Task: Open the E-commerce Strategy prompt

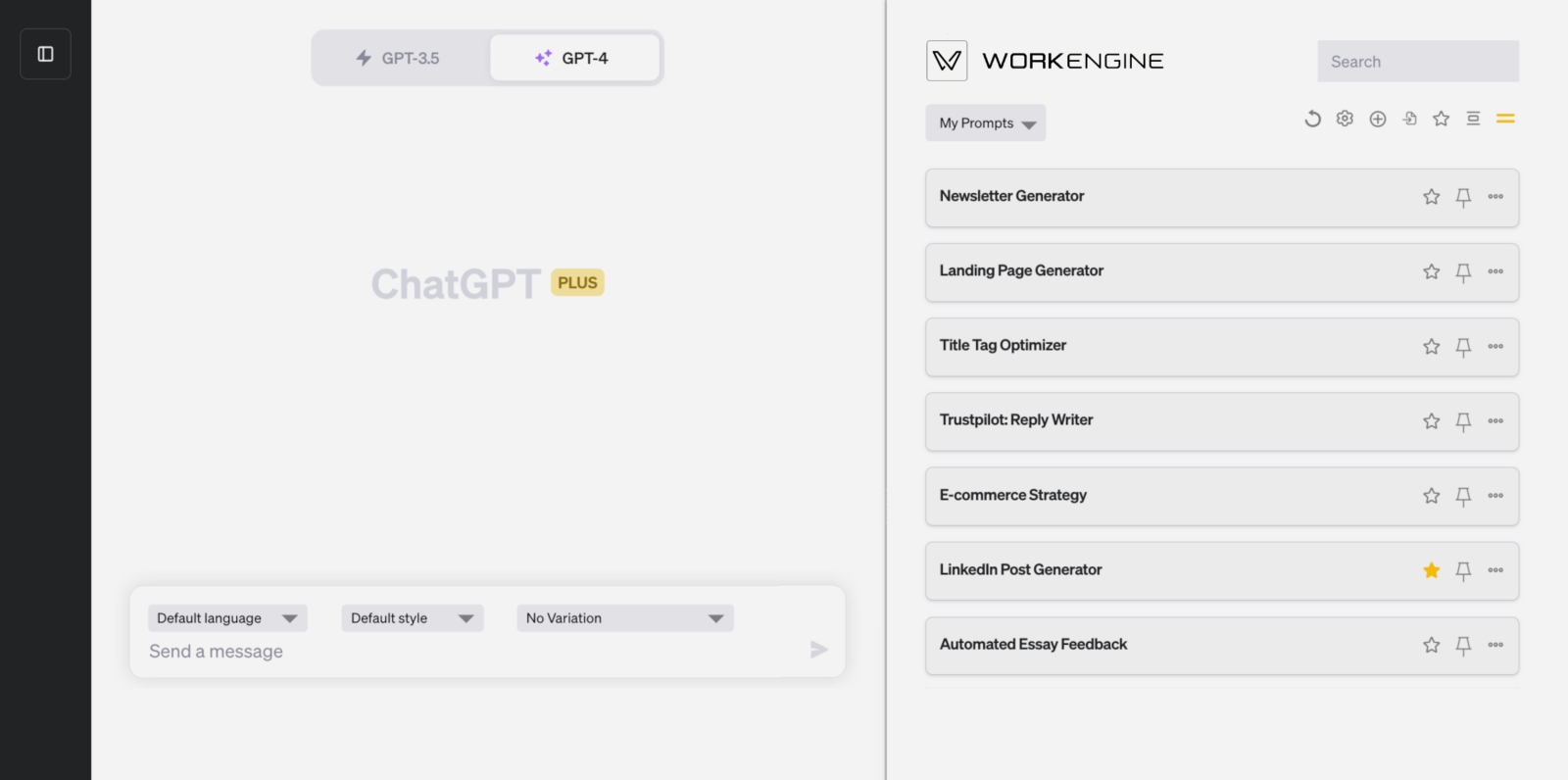Action: tap(1013, 496)
